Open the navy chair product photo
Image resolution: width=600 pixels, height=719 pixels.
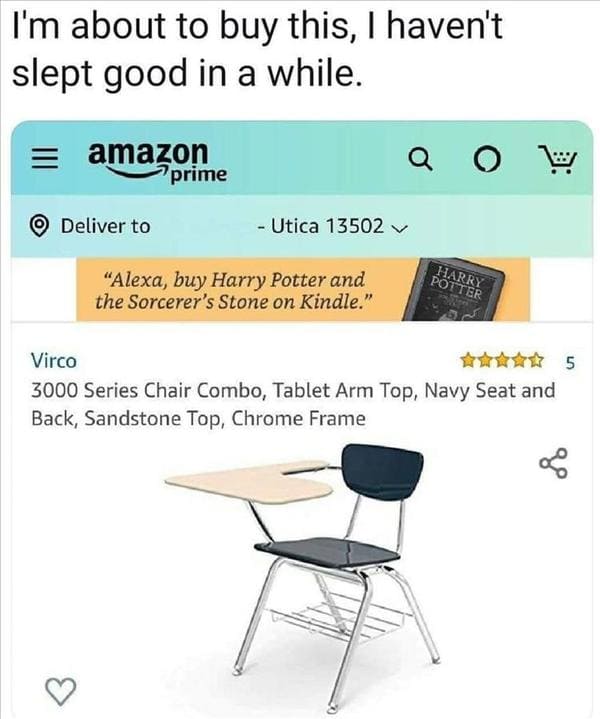click(303, 575)
